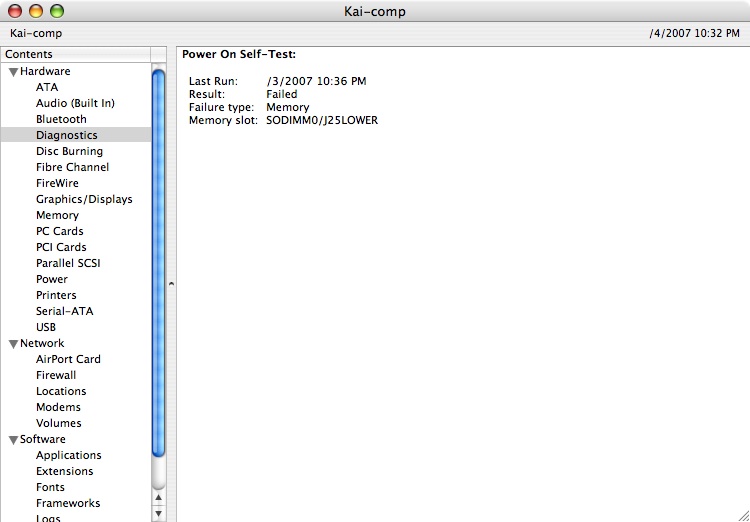The width and height of the screenshot is (750, 522).
Task: Select the Memory hardware item
Action: pos(57,215)
